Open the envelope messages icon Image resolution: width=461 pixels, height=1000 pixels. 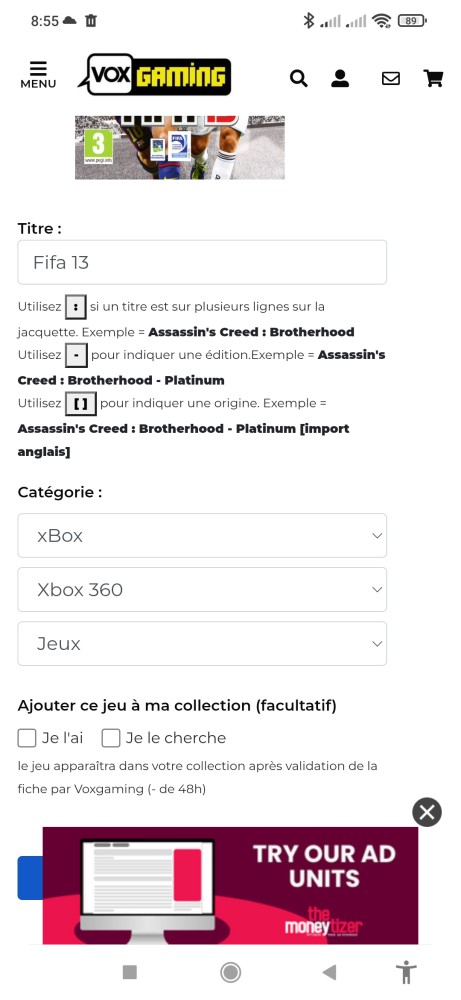[x=390, y=78]
